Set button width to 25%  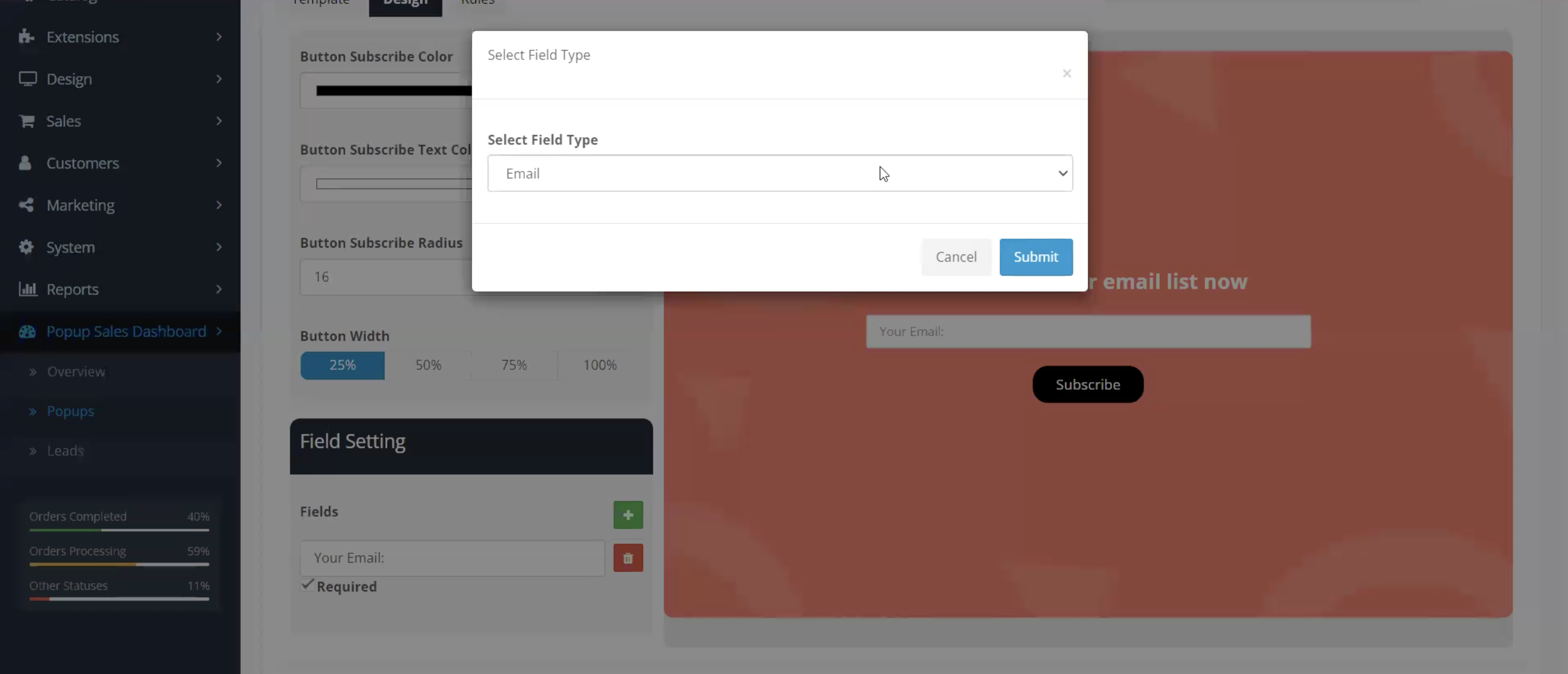click(x=343, y=365)
